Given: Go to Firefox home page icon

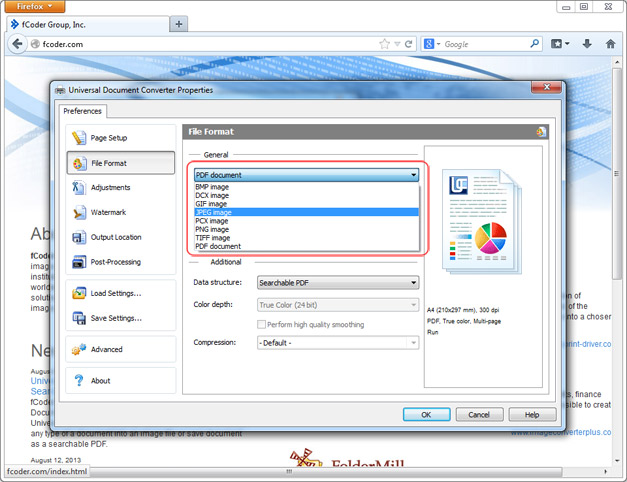Looking at the screenshot, I should point(610,44).
